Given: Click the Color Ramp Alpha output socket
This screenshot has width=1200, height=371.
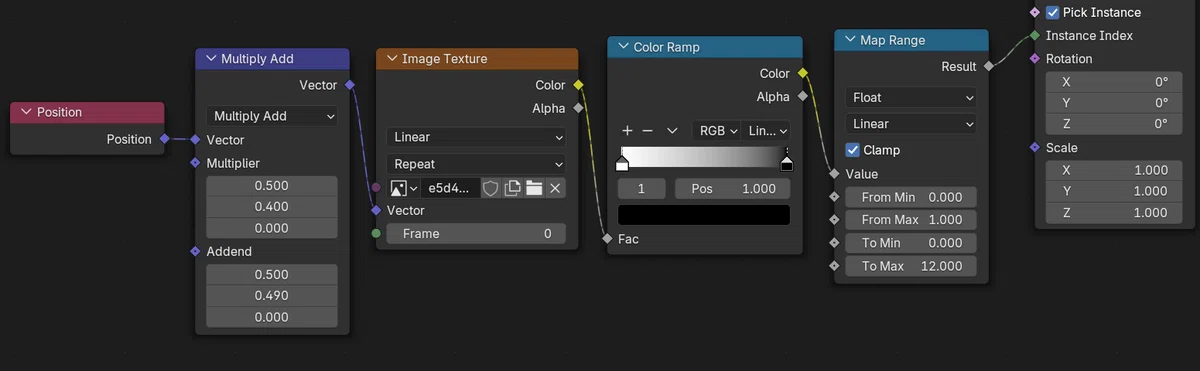Looking at the screenshot, I should (802, 97).
